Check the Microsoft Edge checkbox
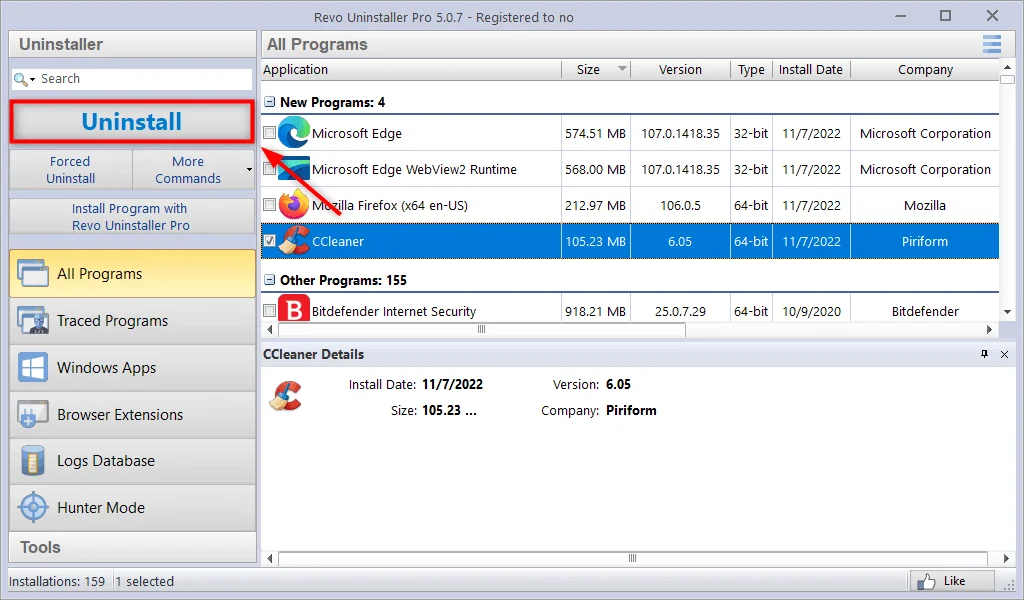The width and height of the screenshot is (1024, 600). coord(269,133)
